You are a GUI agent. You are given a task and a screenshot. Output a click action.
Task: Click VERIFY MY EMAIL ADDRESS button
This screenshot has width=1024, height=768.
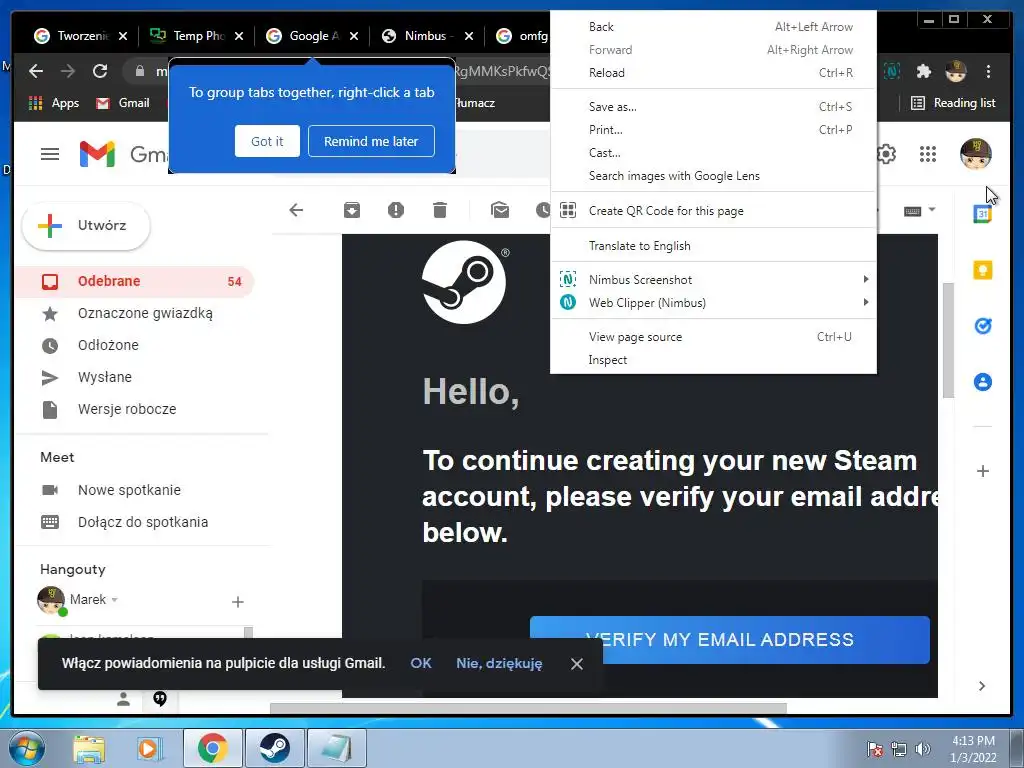pos(729,639)
